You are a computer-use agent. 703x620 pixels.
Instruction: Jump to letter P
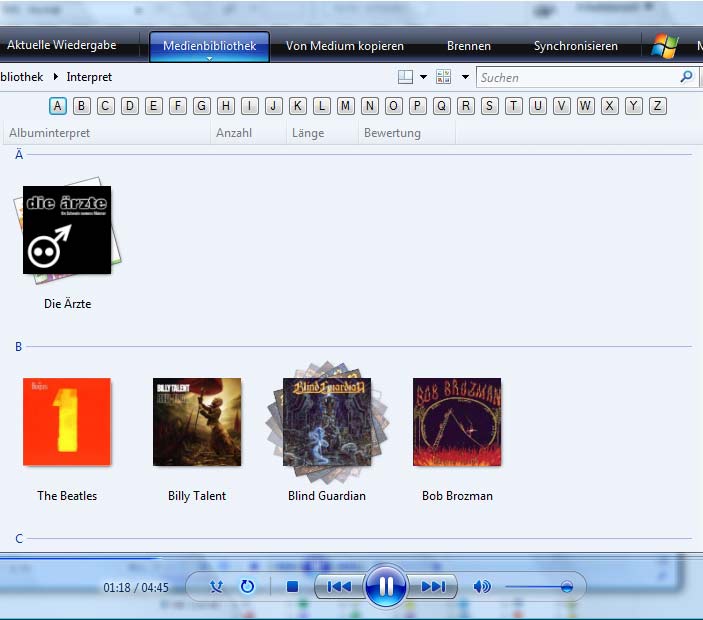(417, 106)
